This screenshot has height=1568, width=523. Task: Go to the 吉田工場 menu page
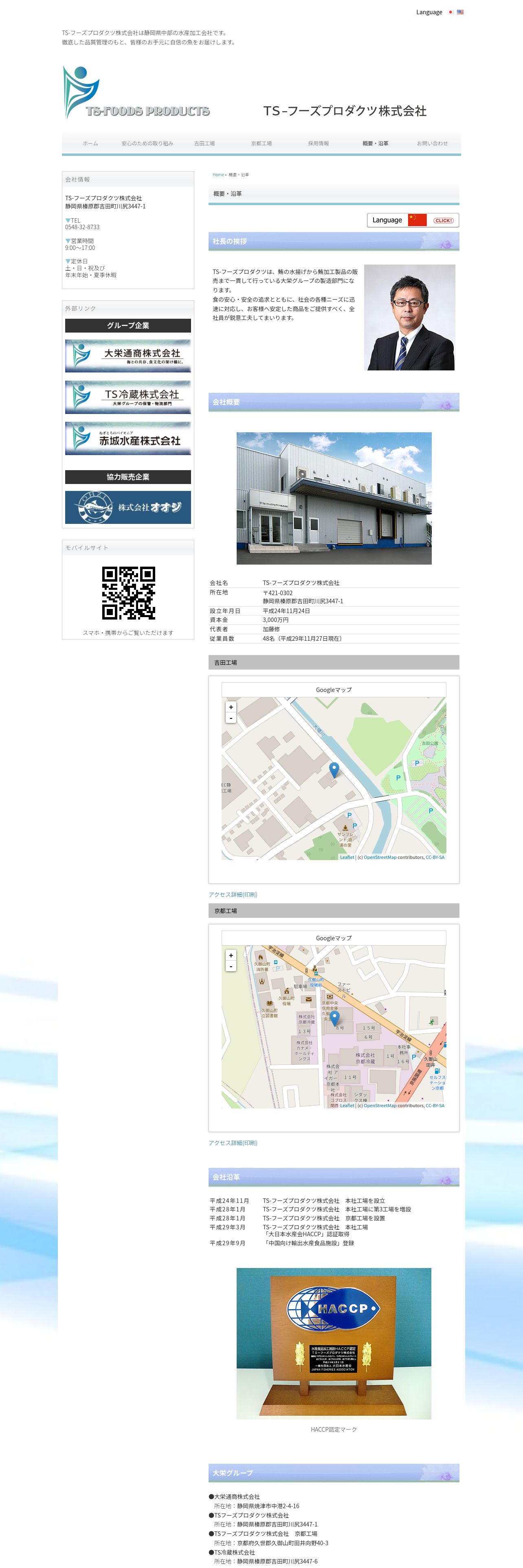pyautogui.click(x=204, y=144)
